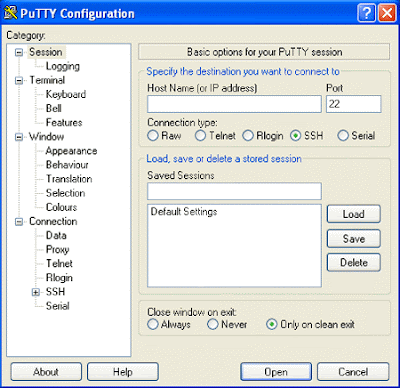The width and height of the screenshot is (400, 388).
Task: Click the Load session button
Action: [x=354, y=214]
